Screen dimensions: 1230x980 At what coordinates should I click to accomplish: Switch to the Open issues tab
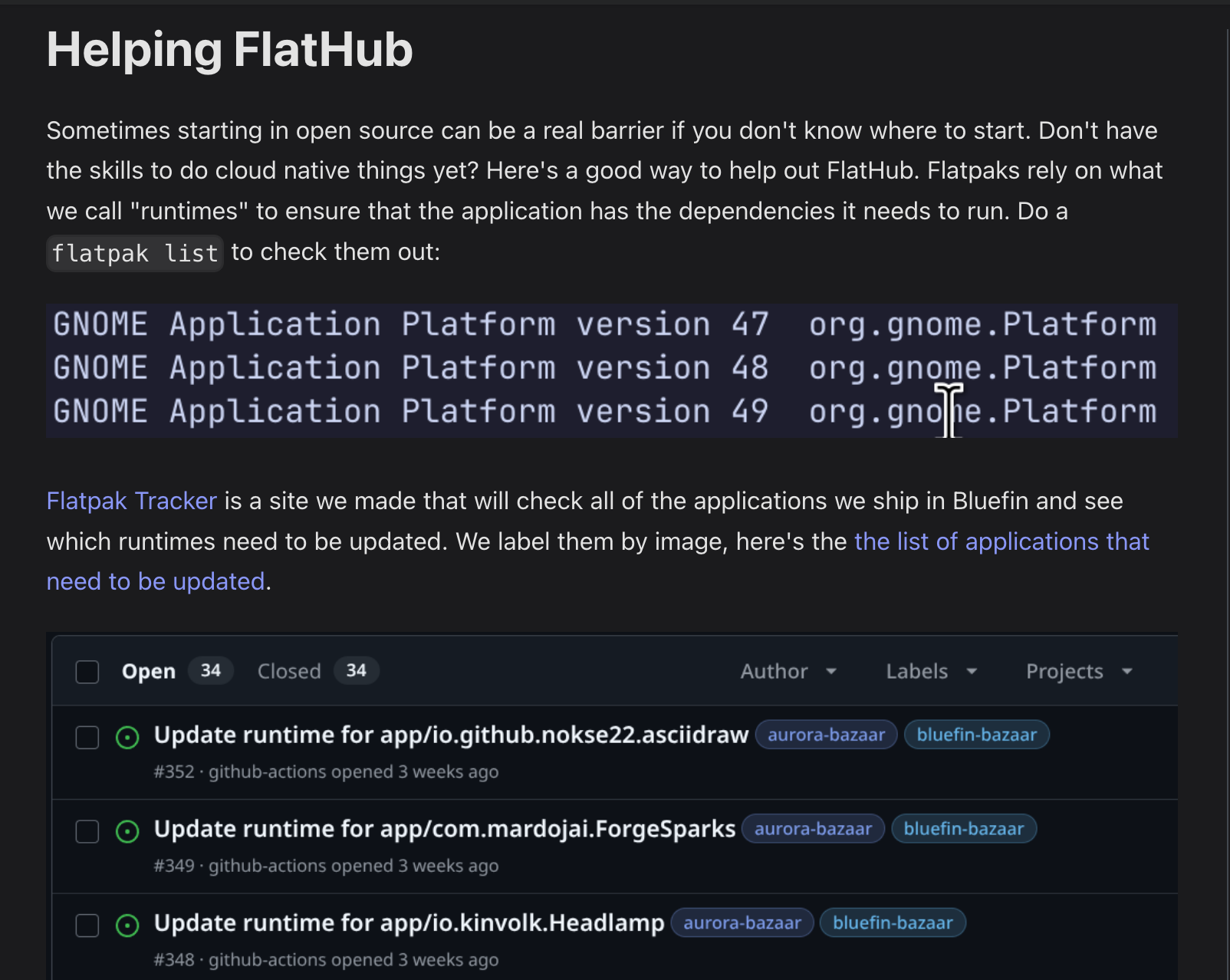[149, 672]
